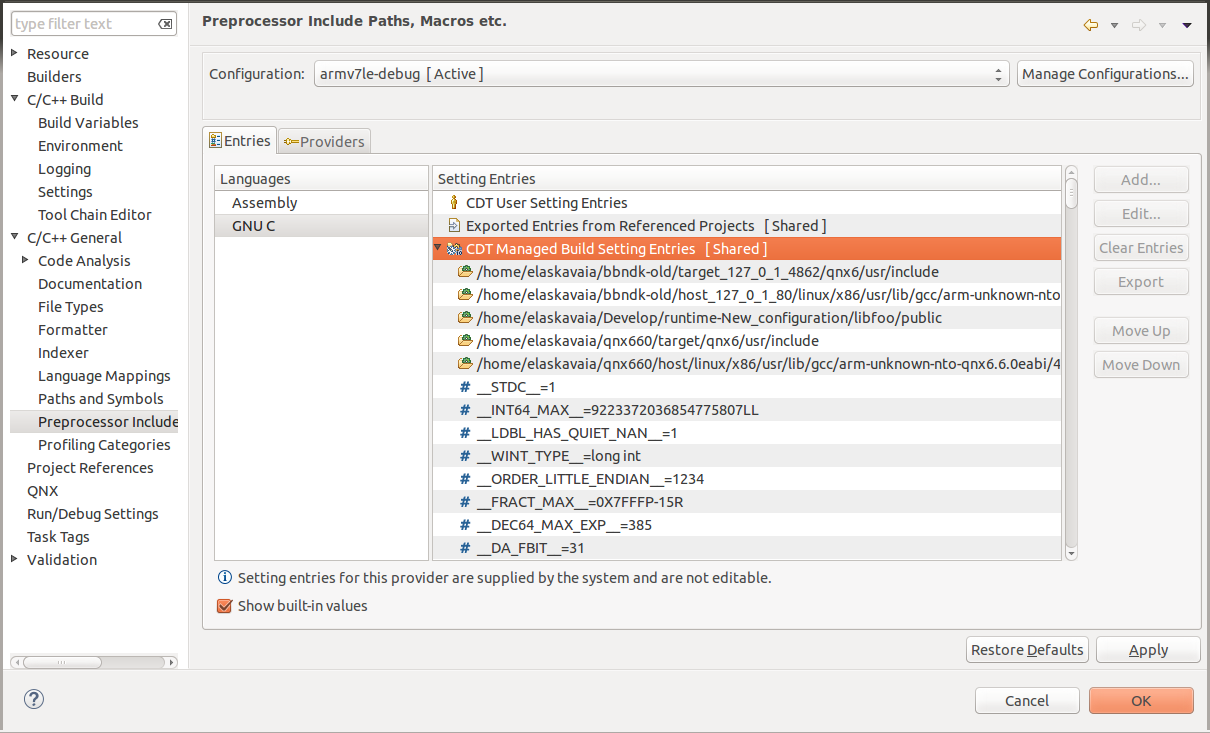Collapse the CDT Managed Build Setting Entries node
The height and width of the screenshot is (733, 1210).
(438, 248)
